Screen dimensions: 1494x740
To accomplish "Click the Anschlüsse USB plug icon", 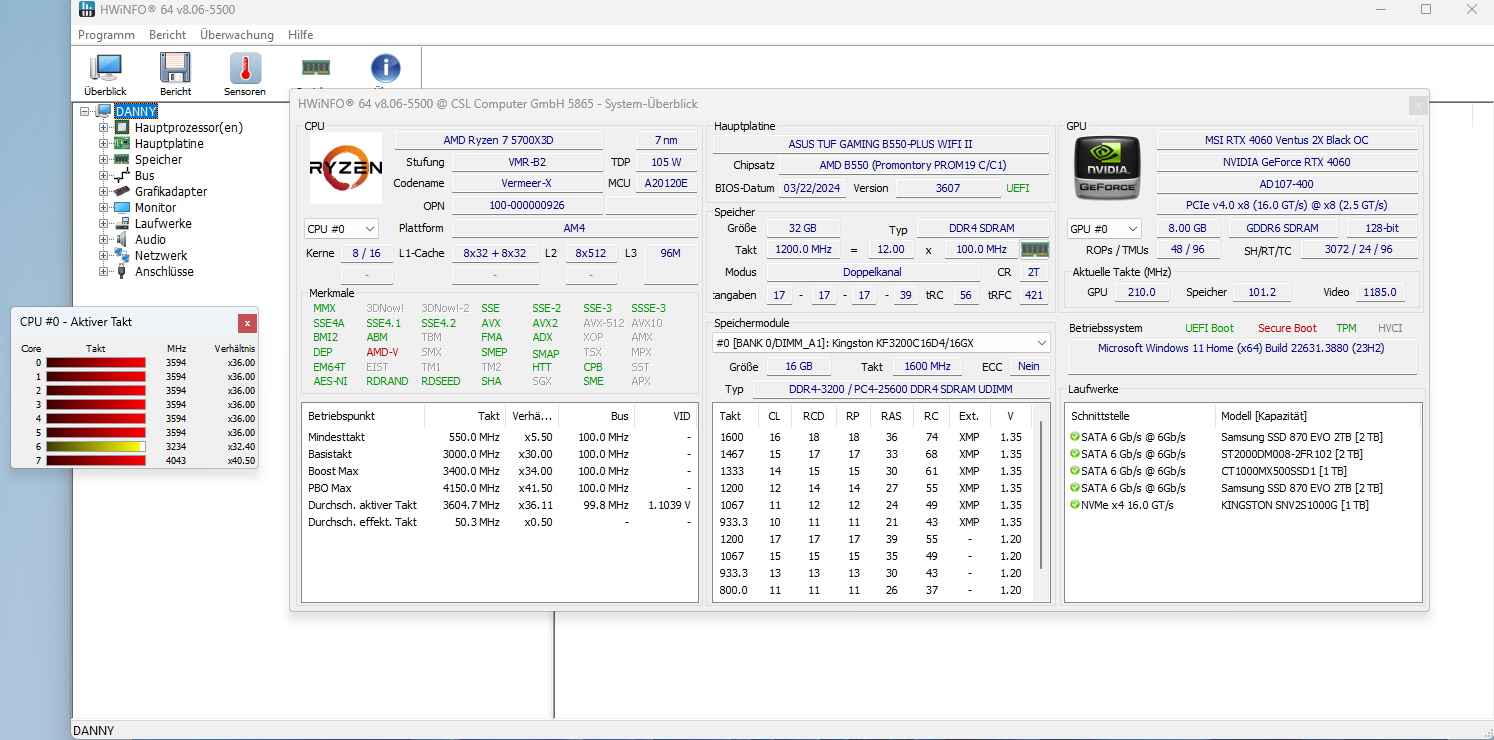I will point(122,272).
